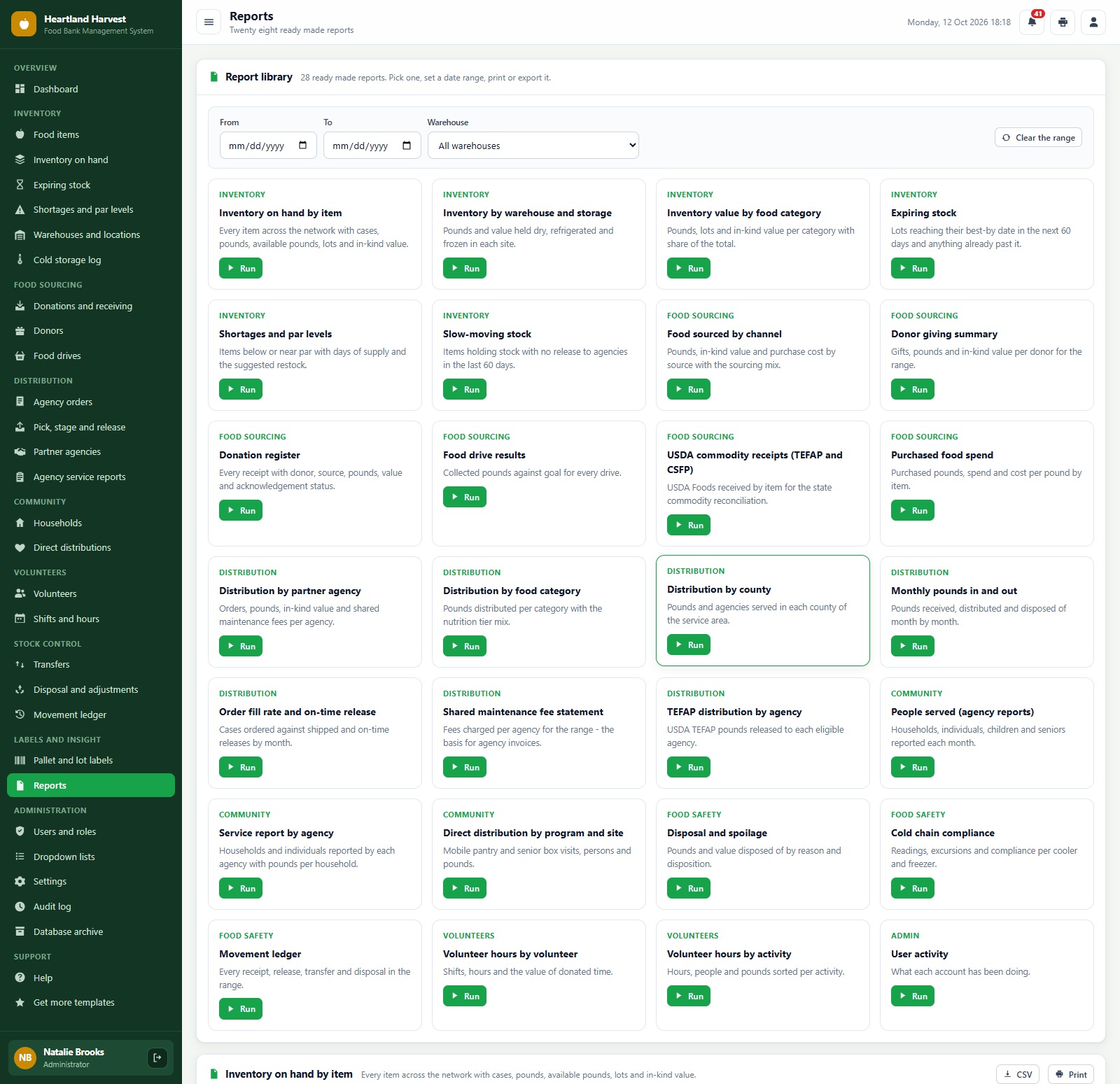The image size is (1120, 1084).
Task: Open the Help page
Action: 91,978
